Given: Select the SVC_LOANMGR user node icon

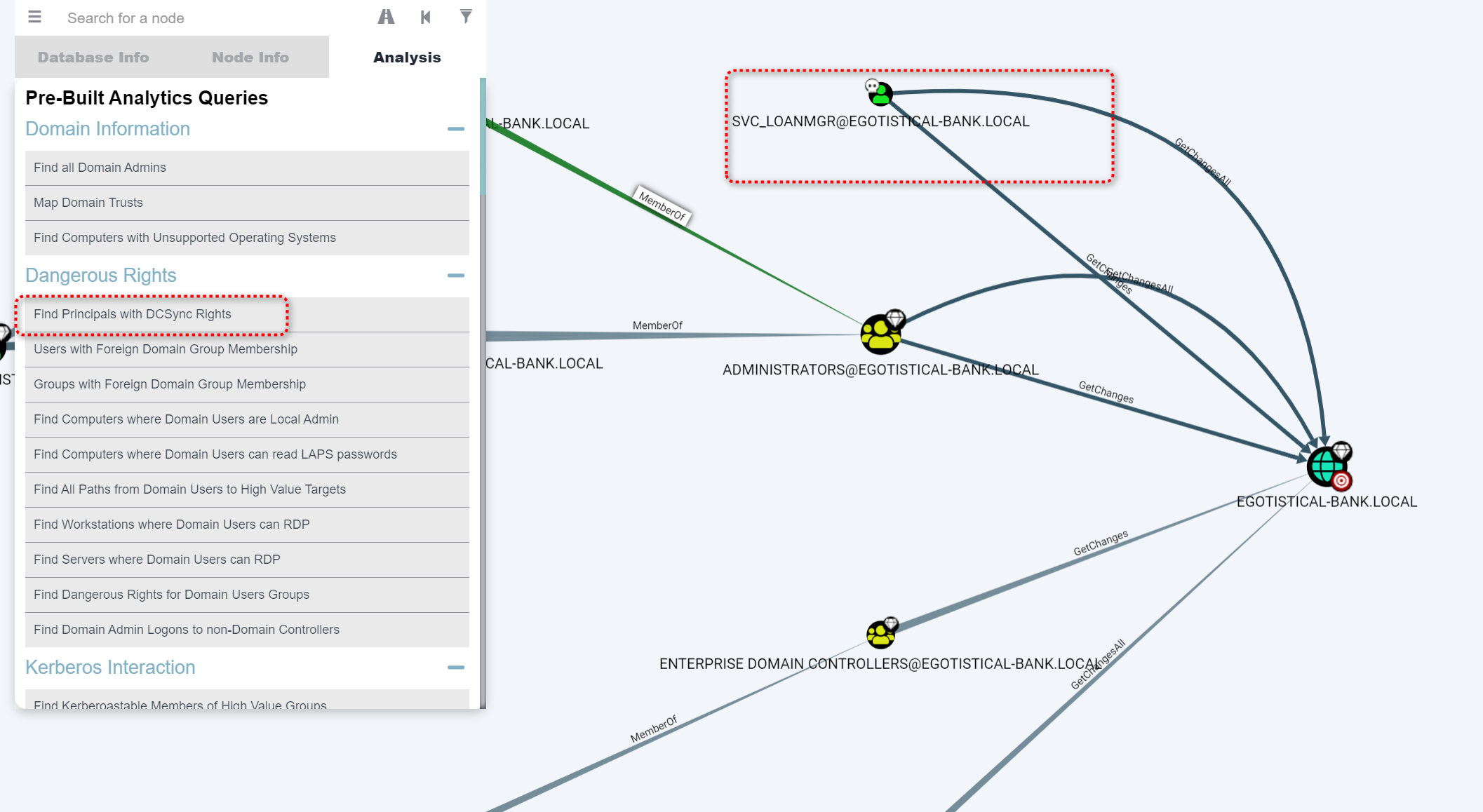Looking at the screenshot, I should 880,93.
